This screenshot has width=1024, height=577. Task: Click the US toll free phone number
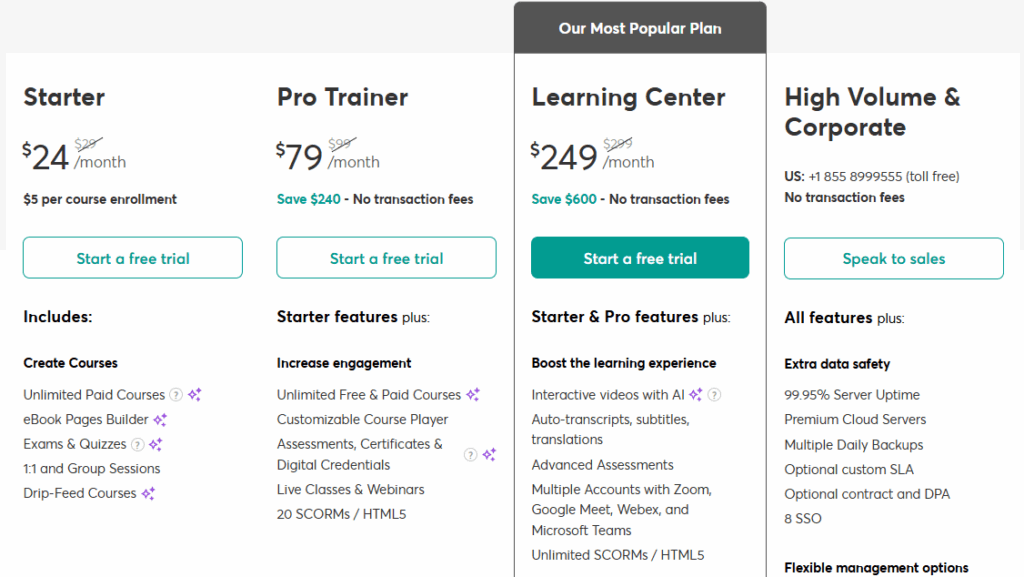pos(855,177)
